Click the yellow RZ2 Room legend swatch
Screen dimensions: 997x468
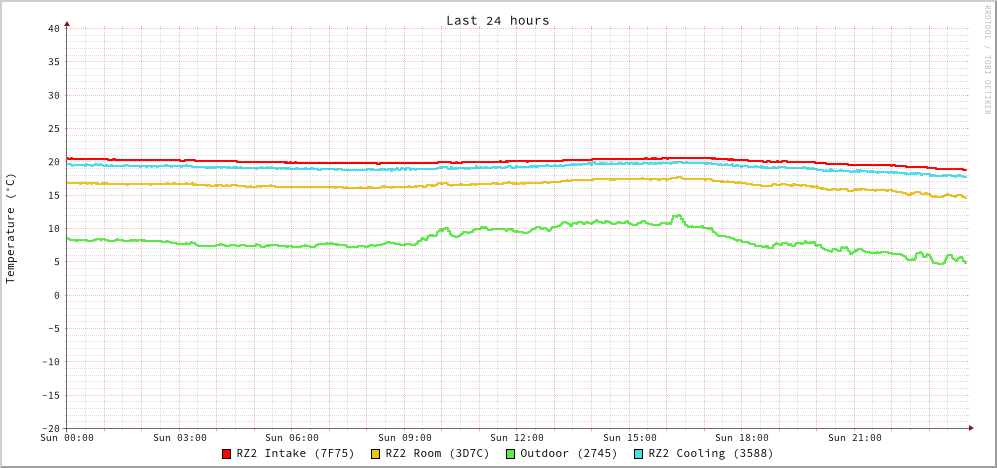click(x=376, y=454)
